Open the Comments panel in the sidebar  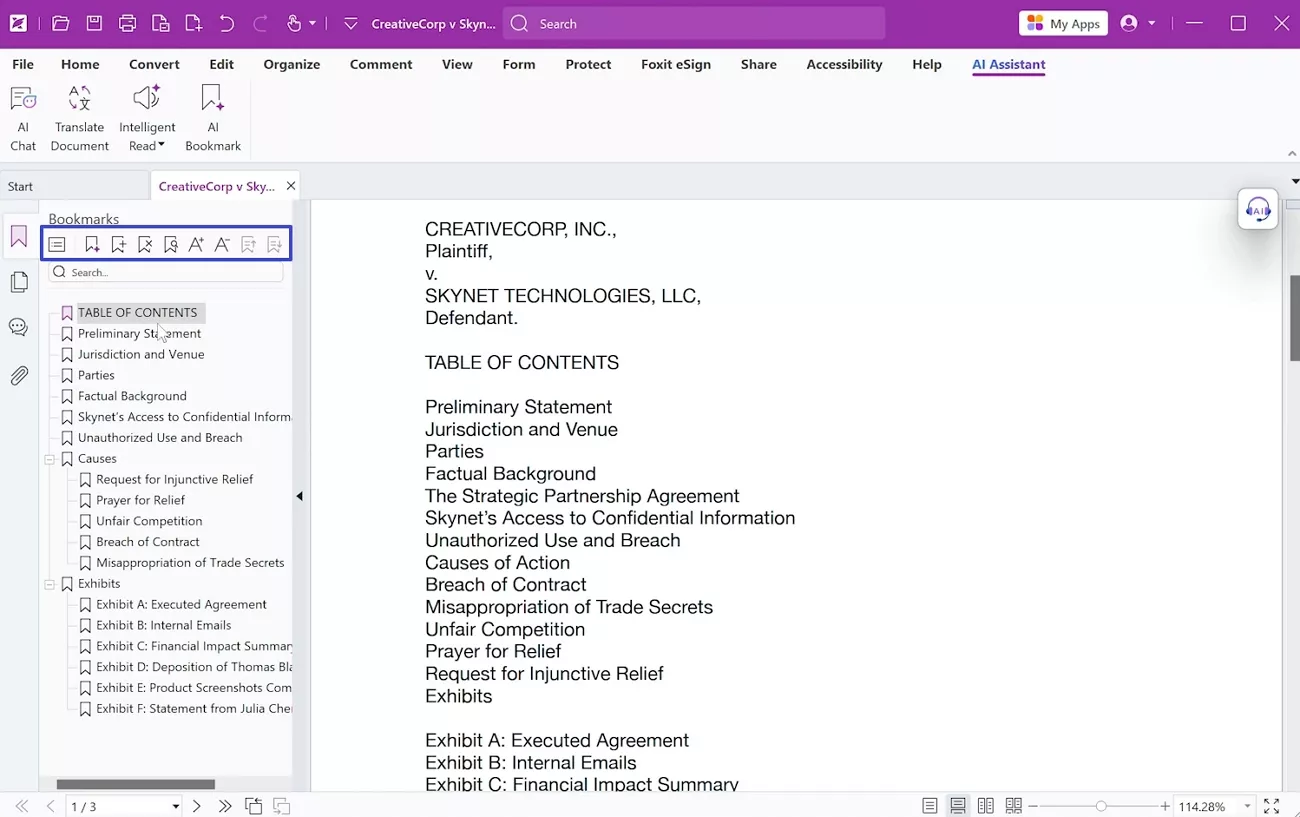18,327
